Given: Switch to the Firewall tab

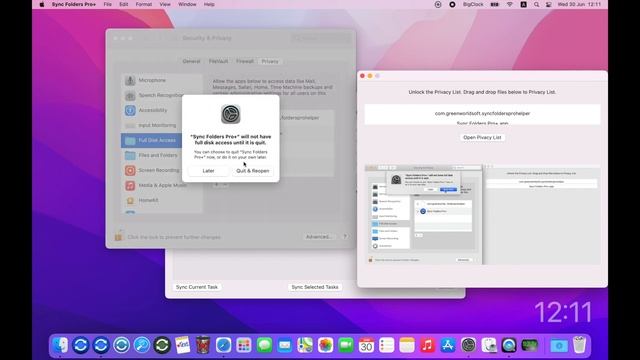Looking at the screenshot, I should click(x=245, y=61).
